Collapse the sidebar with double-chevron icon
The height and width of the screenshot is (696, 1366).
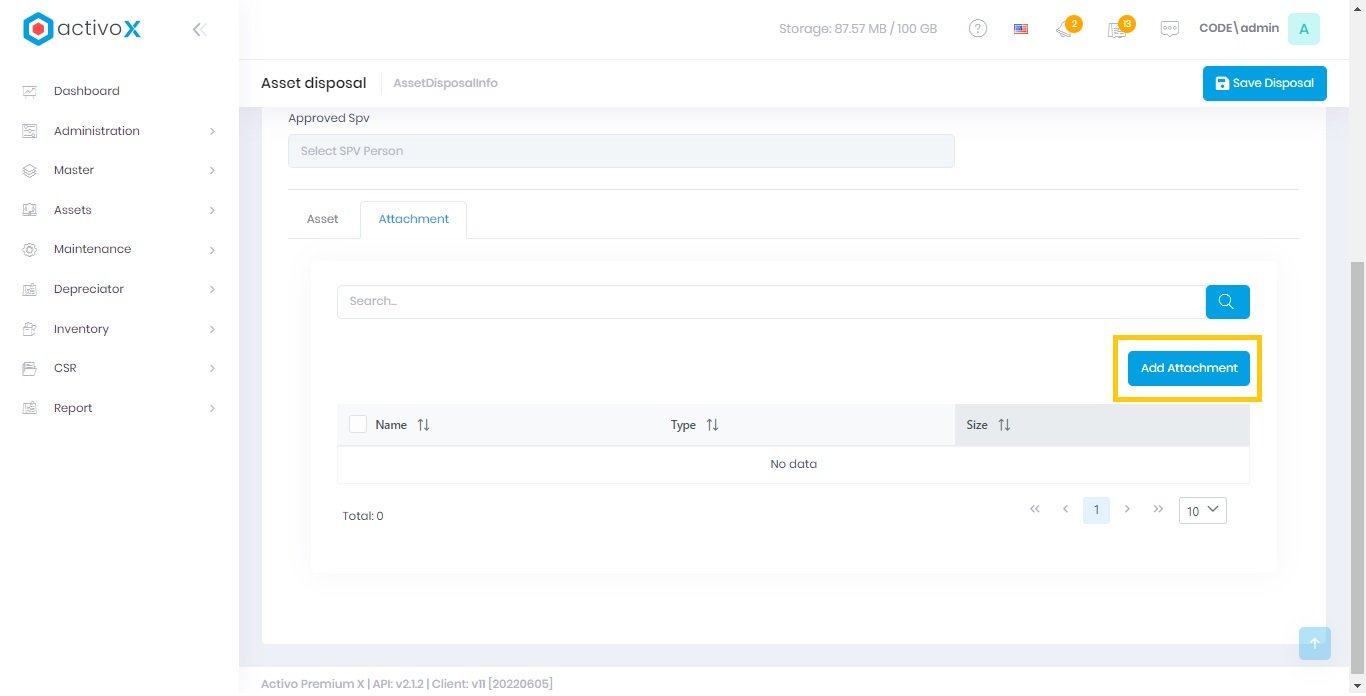[199, 29]
